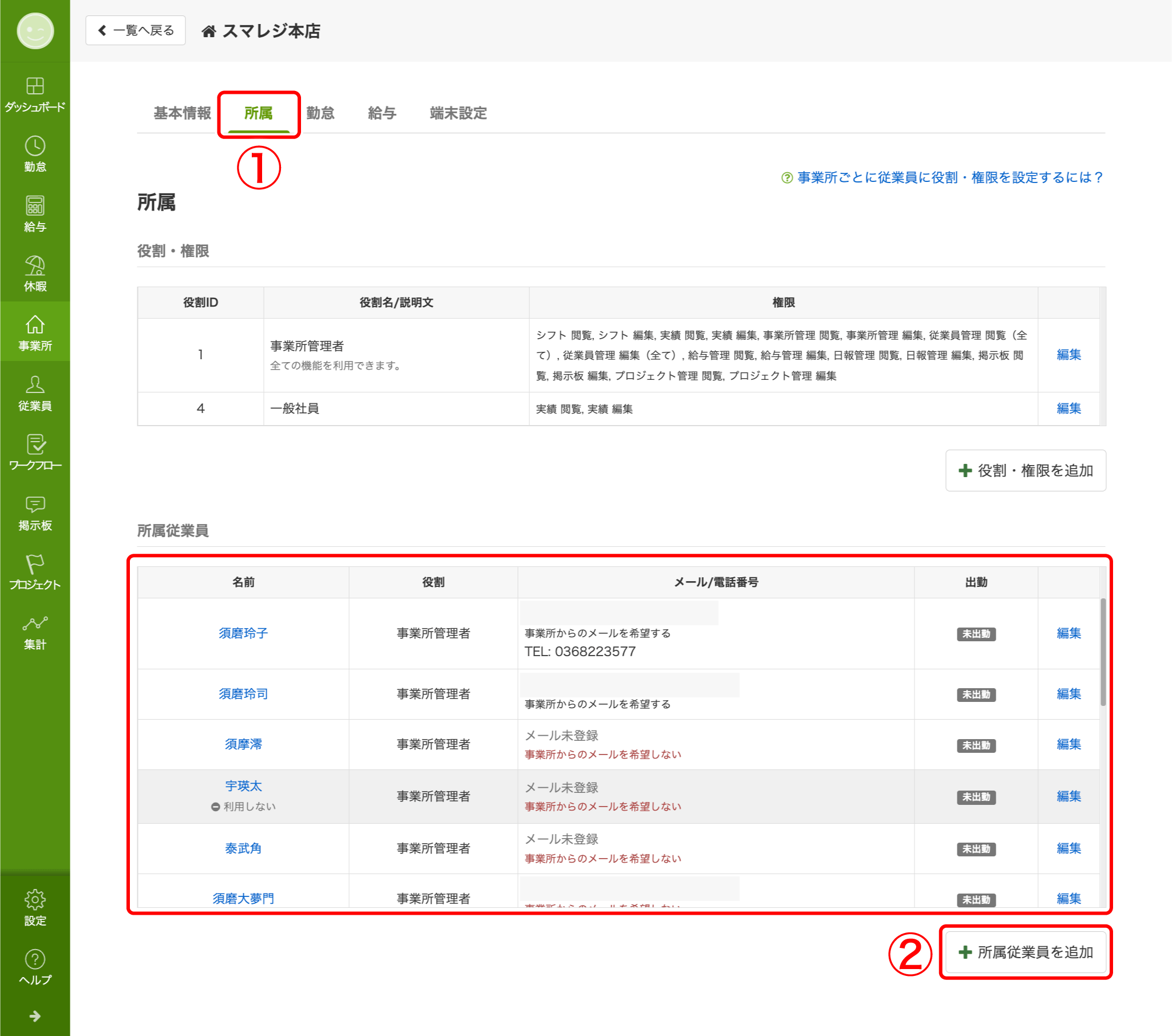Switch to the 基本情報 tab
Screen dimensions: 1172x1036
[x=182, y=113]
